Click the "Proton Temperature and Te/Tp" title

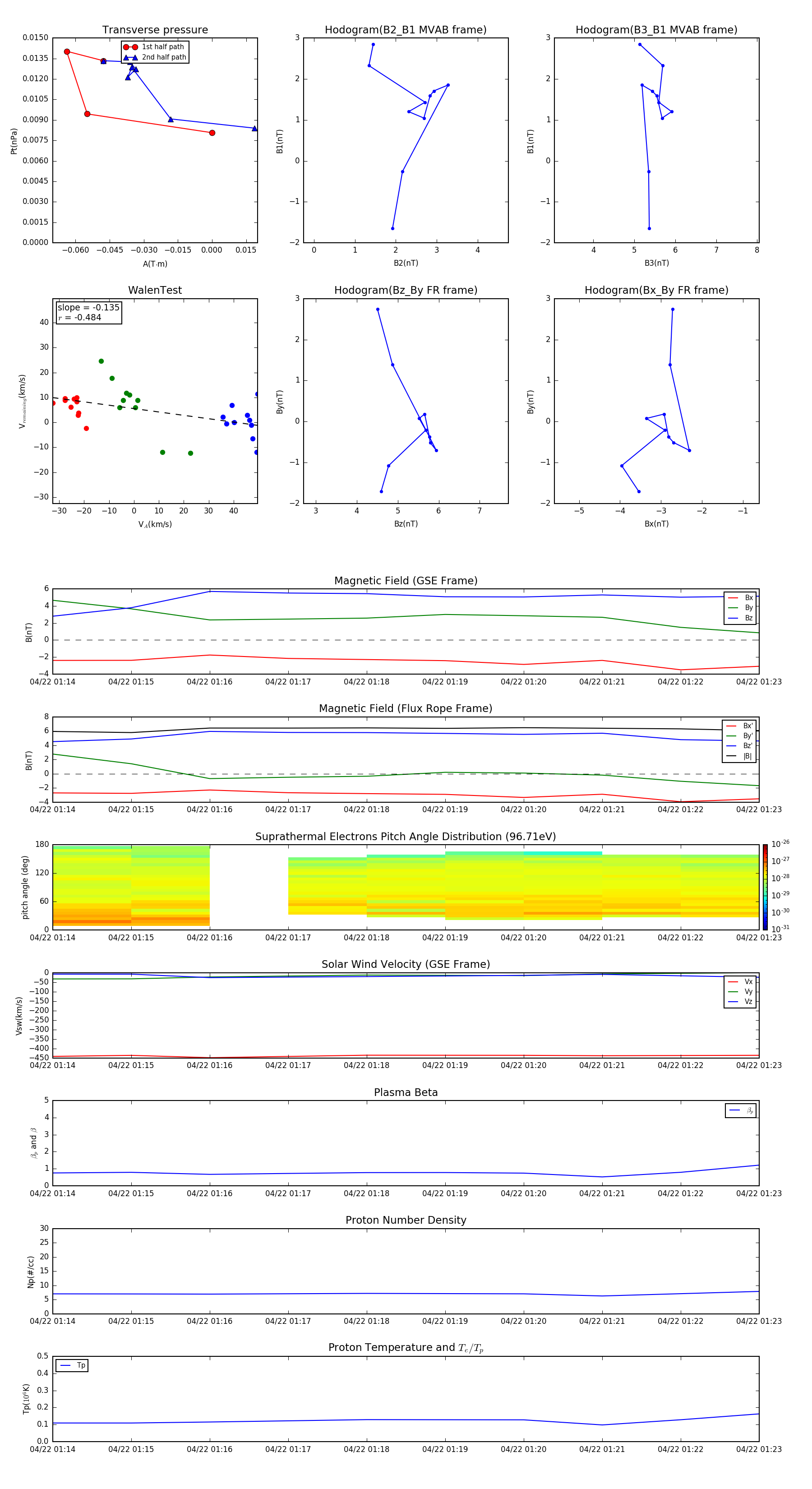coord(406,1349)
